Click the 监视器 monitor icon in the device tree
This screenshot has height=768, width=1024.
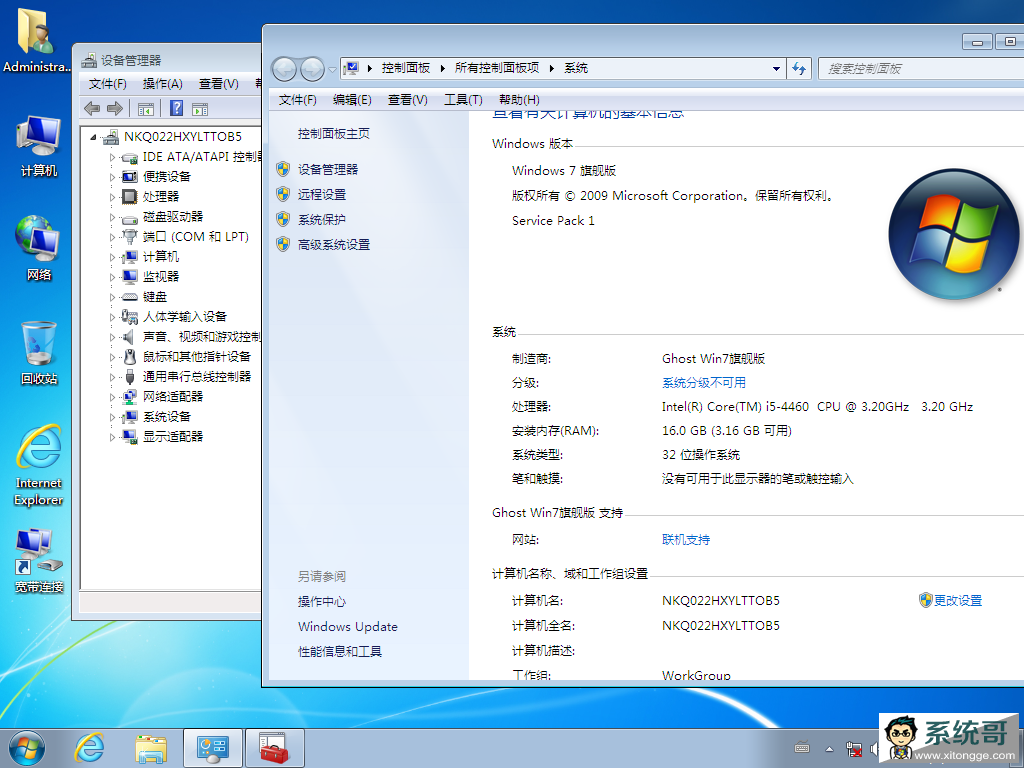click(129, 277)
